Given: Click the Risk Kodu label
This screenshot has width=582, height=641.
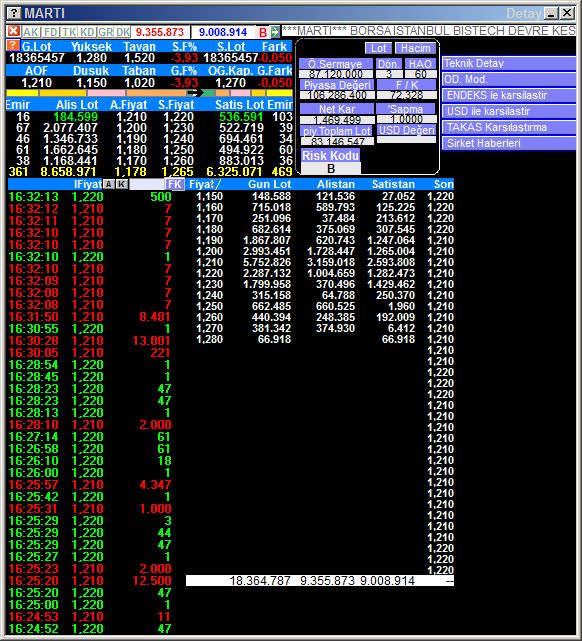Looking at the screenshot, I should pos(330,156).
